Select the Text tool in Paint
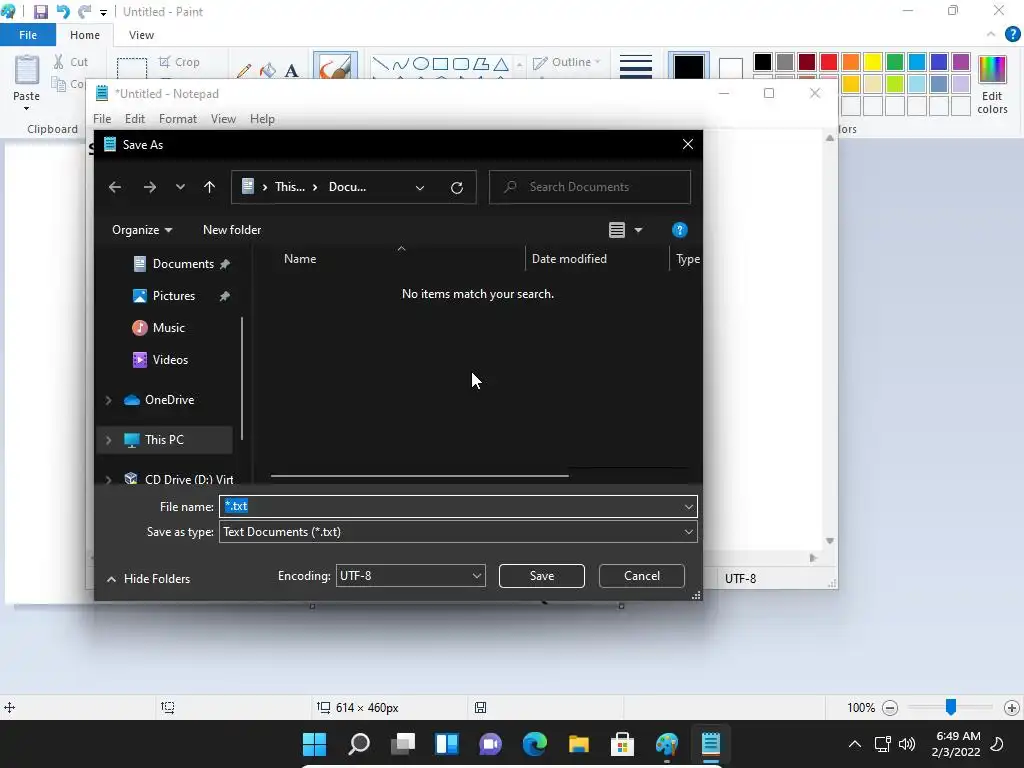Image resolution: width=1024 pixels, height=768 pixels. click(x=291, y=71)
